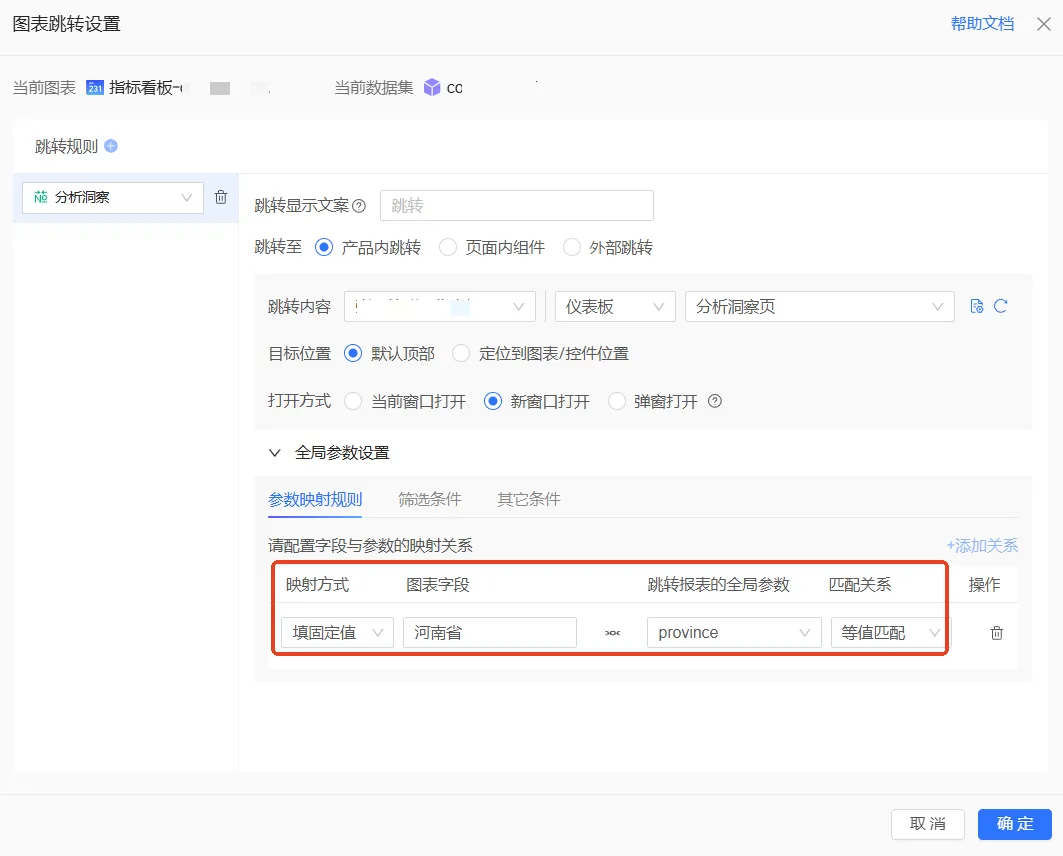Switch to the 筛选条件 tab
Screen dimensions: 1063x856
(430, 500)
